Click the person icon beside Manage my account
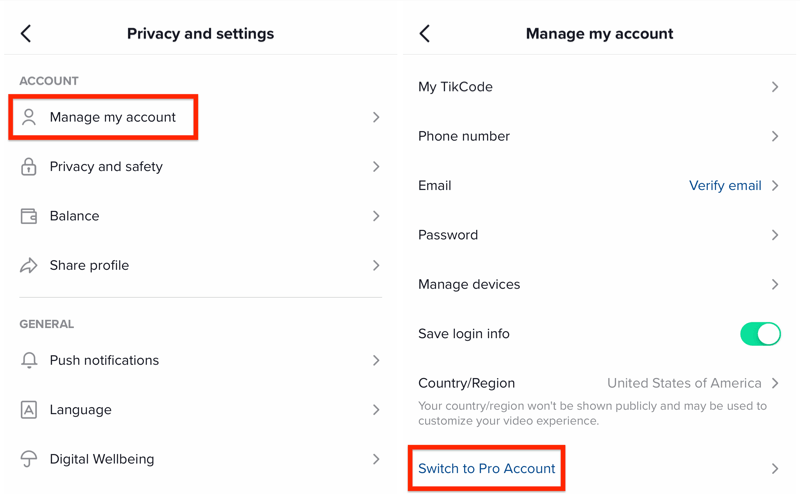The image size is (800, 494). click(29, 117)
